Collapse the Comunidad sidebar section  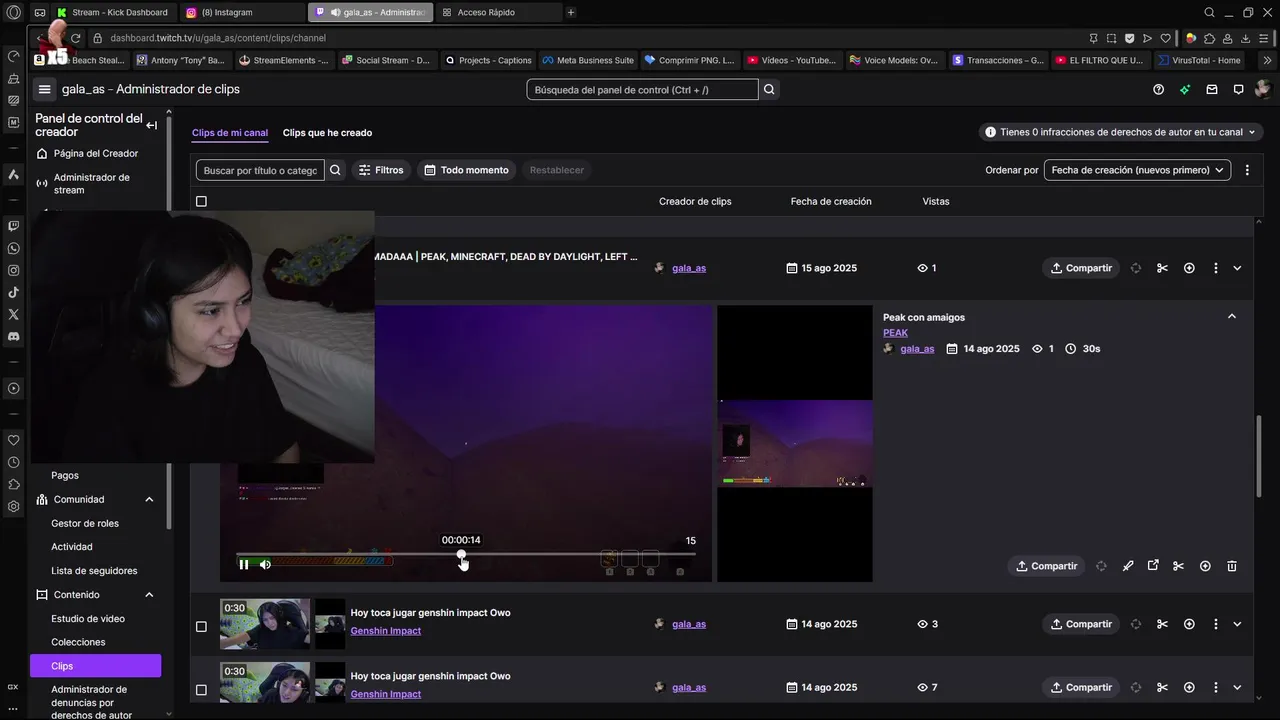point(149,499)
